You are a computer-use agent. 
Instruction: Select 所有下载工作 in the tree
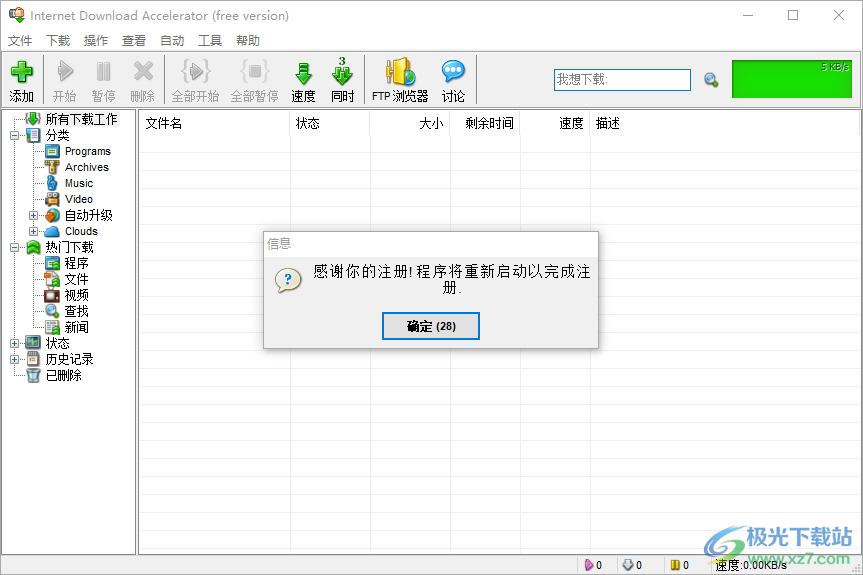81,119
